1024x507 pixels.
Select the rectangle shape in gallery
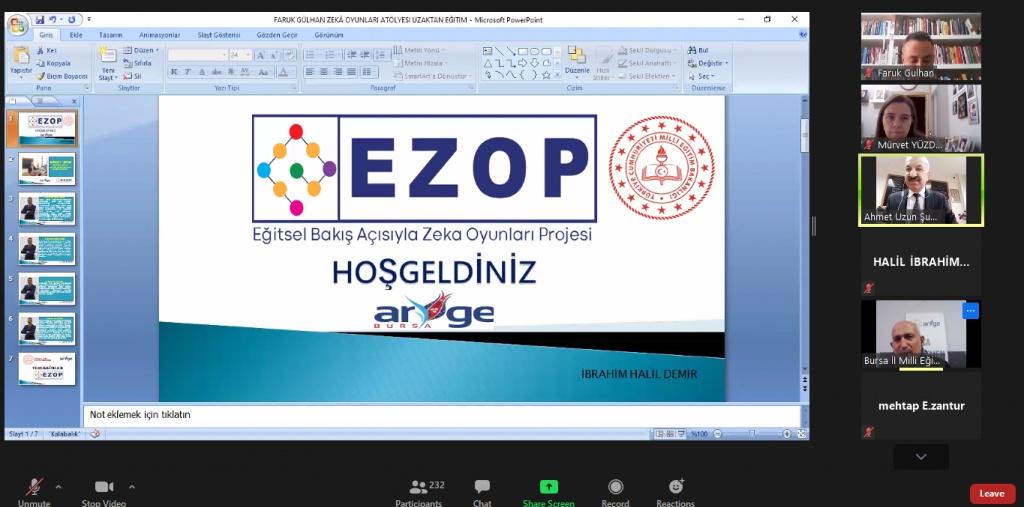coord(522,51)
